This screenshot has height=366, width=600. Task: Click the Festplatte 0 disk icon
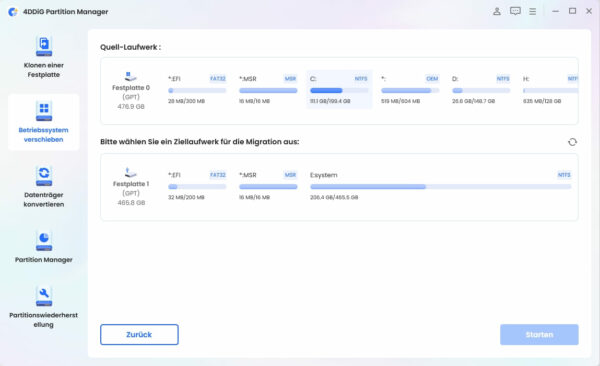click(130, 76)
